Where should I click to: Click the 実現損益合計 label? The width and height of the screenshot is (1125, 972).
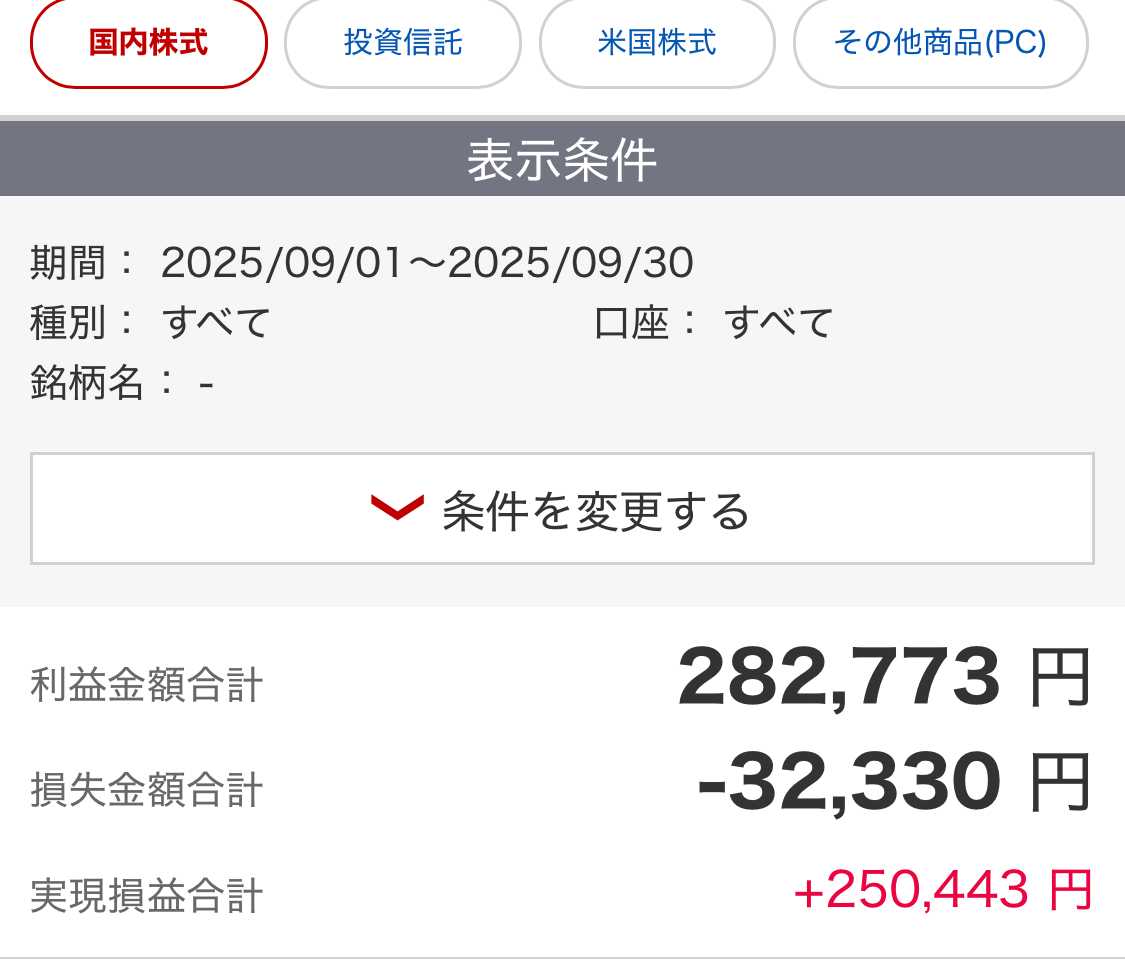click(147, 895)
